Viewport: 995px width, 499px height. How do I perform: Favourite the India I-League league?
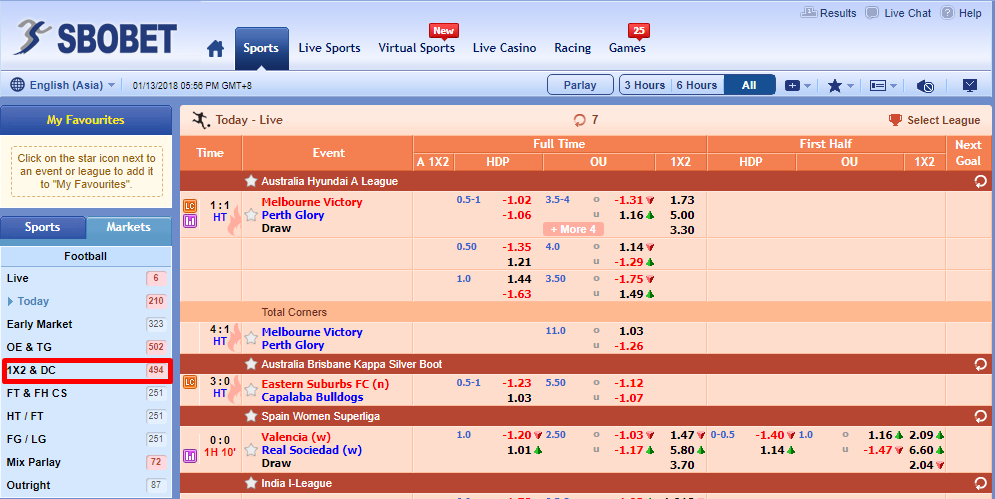pyautogui.click(x=251, y=484)
